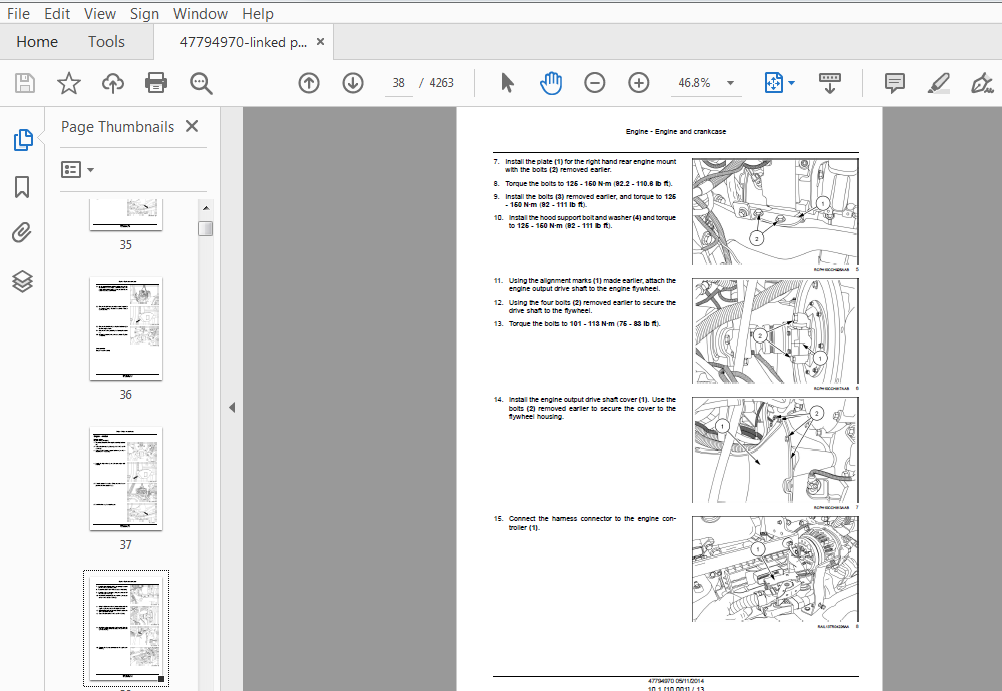Select page 37 thumbnail
The width and height of the screenshot is (1002, 691).
click(126, 479)
